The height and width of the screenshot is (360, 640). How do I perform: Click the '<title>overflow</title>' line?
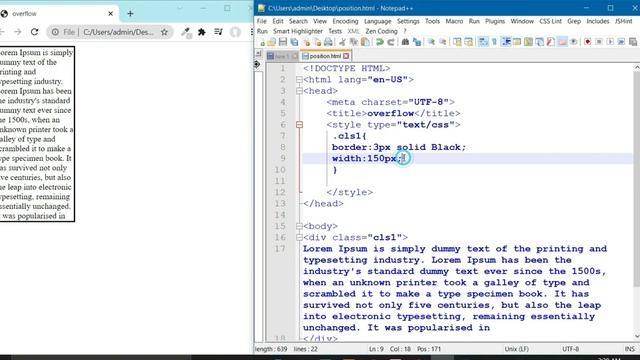pyautogui.click(x=393, y=113)
